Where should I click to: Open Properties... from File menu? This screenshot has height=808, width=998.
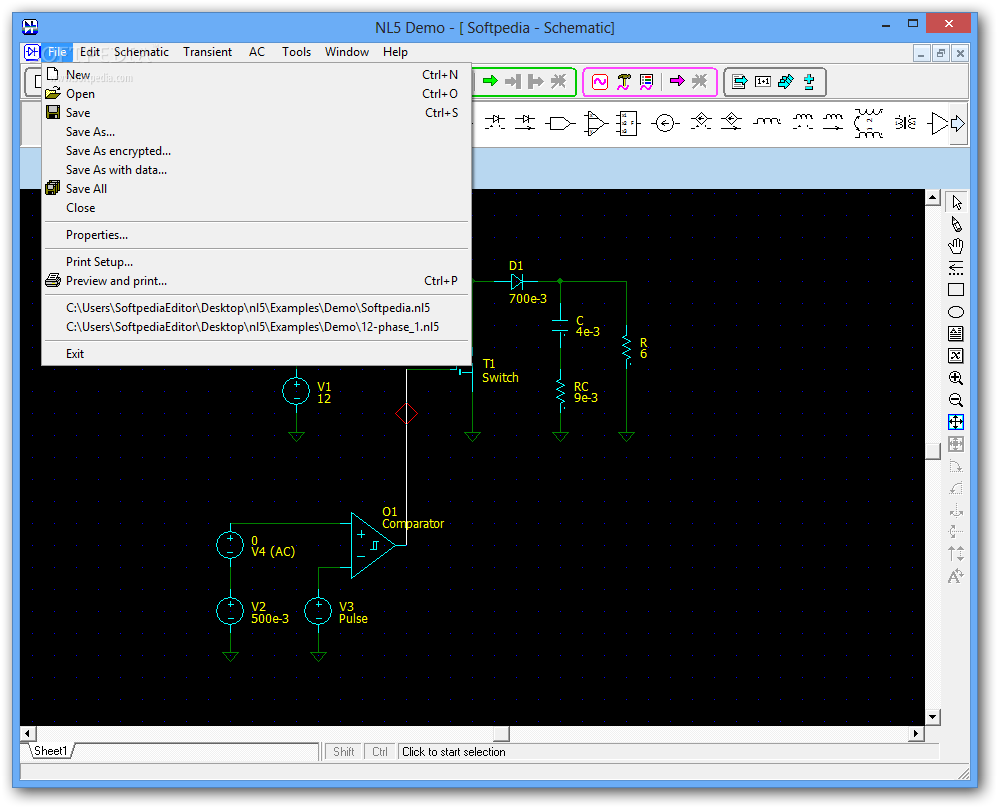pyautogui.click(x=257, y=235)
